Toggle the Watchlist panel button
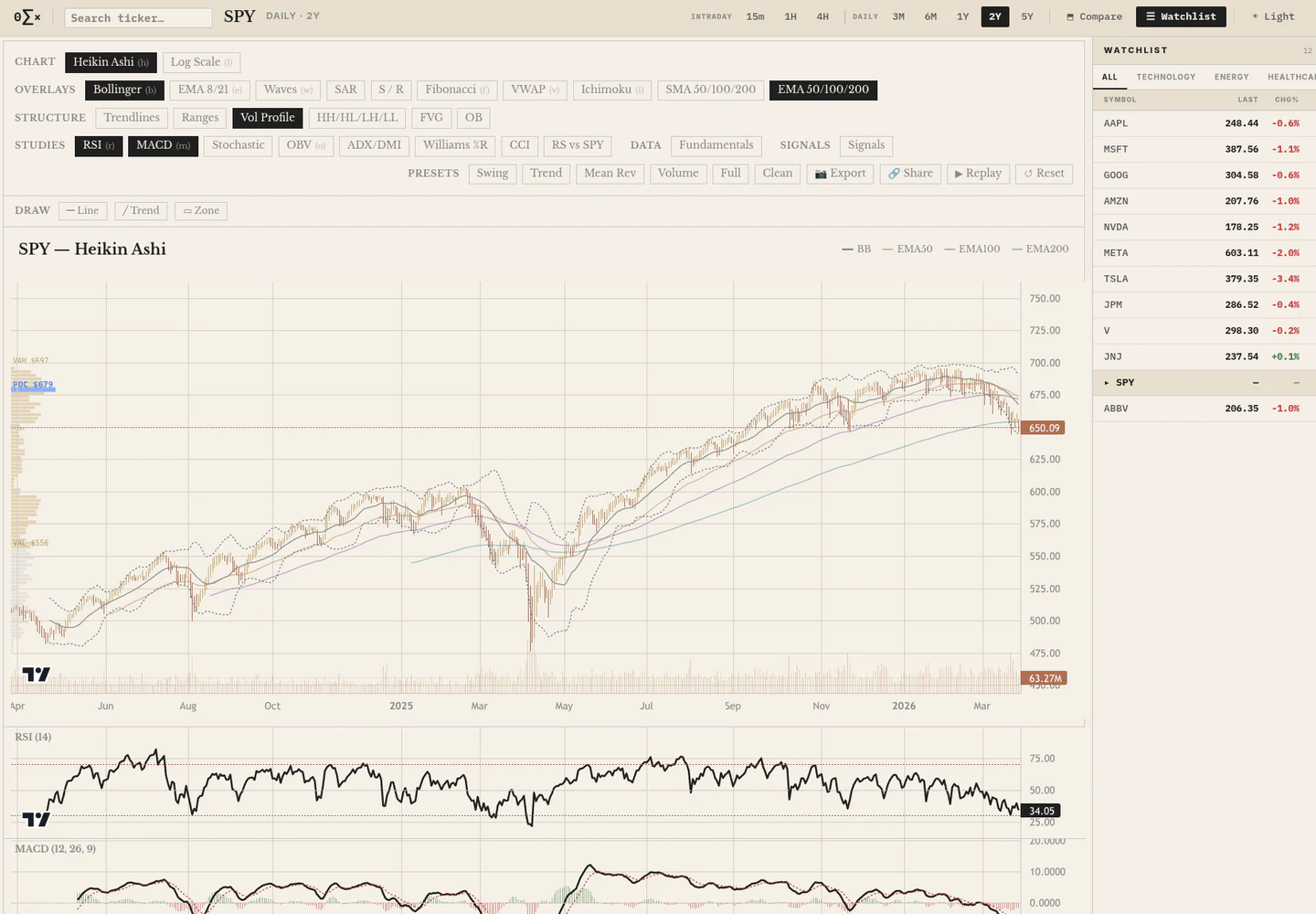The width and height of the screenshot is (1316, 914). coord(1181,16)
